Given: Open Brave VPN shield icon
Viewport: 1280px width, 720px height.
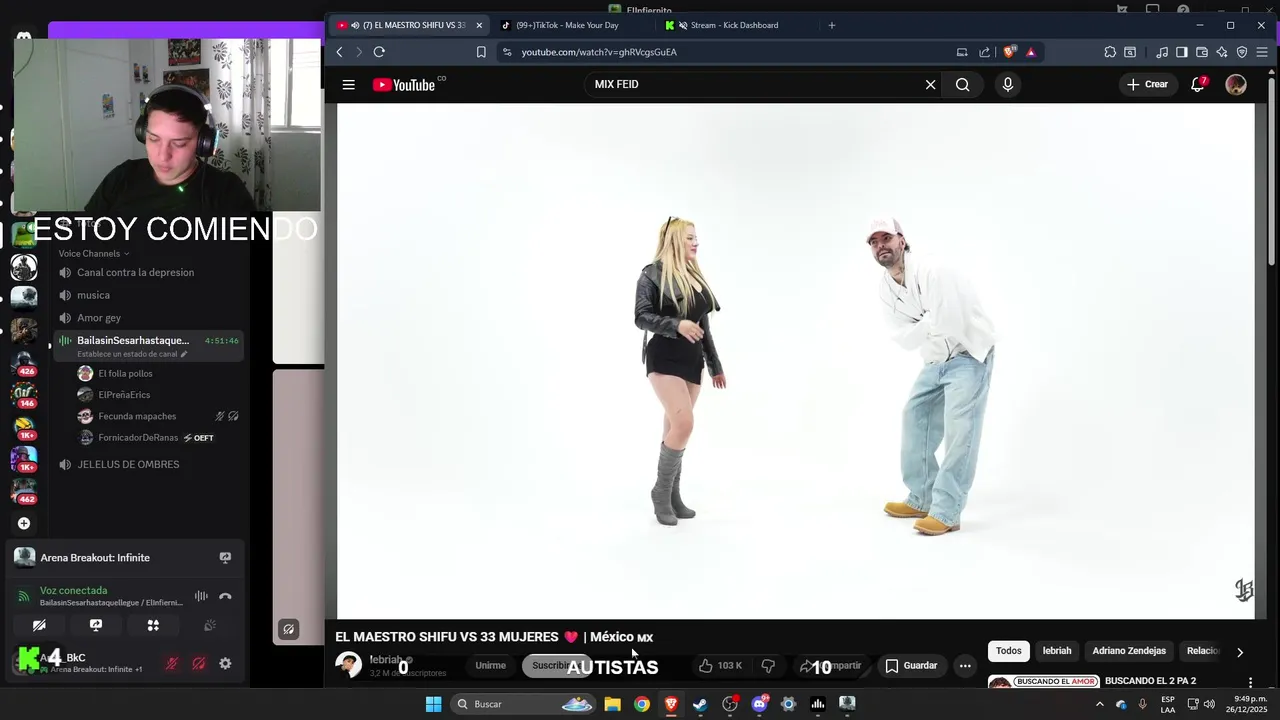Looking at the screenshot, I should click(1242, 52).
